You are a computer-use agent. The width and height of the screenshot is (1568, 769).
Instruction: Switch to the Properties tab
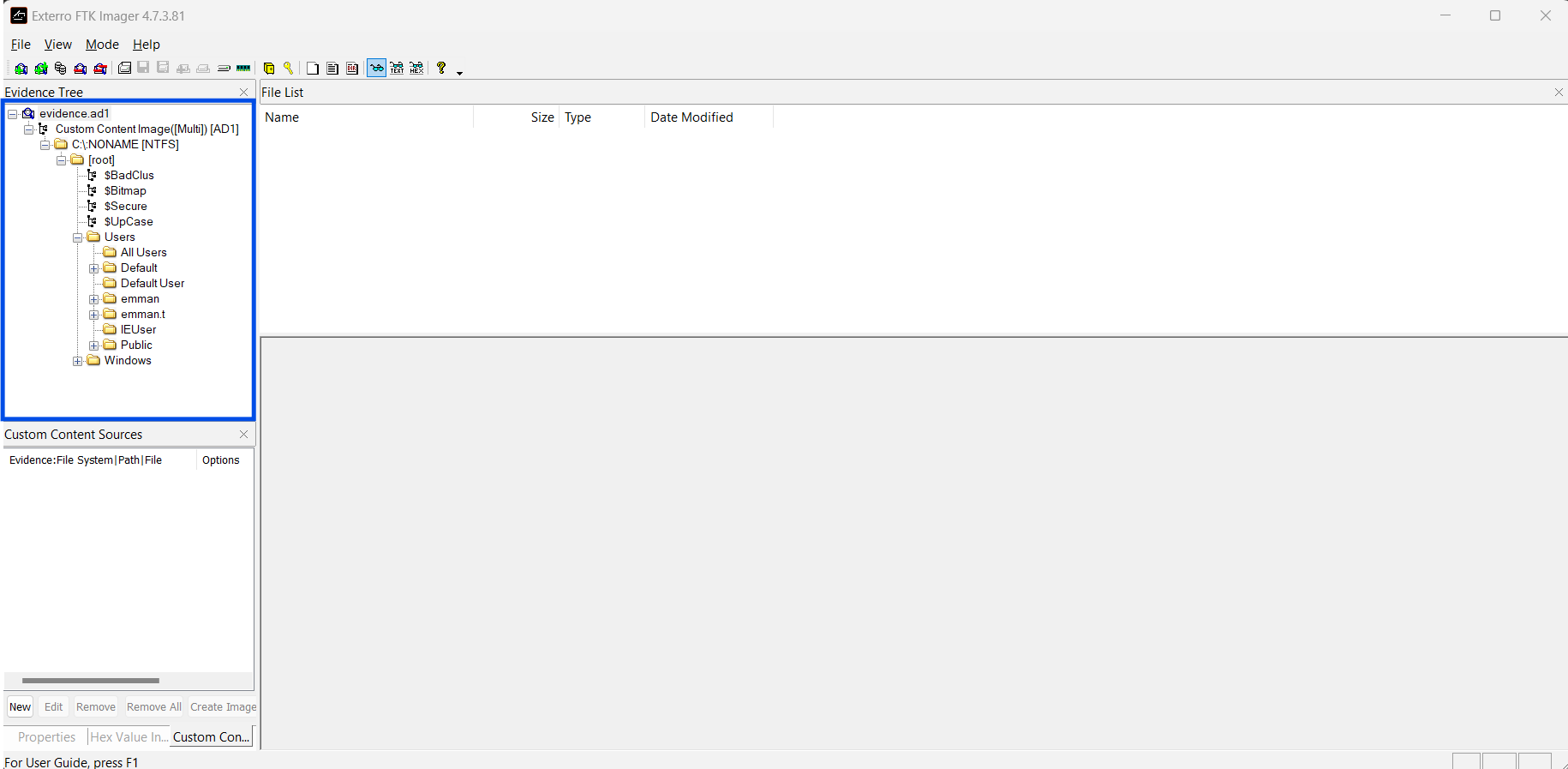pyautogui.click(x=46, y=737)
